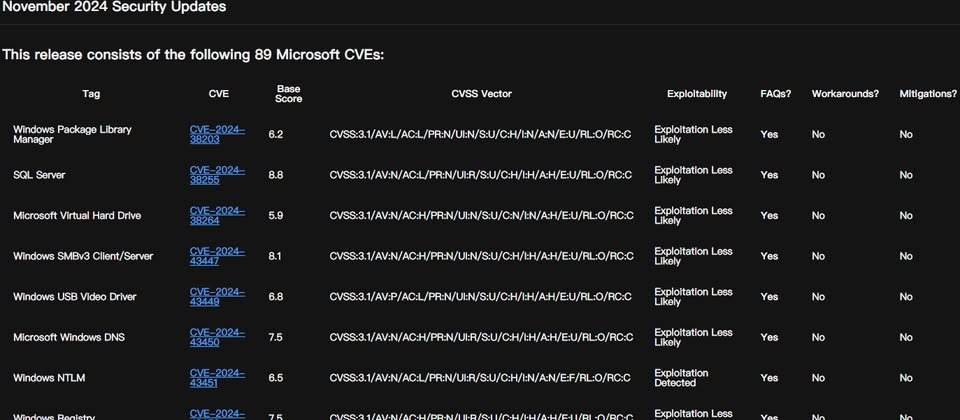Select the CVSS vector for Windows Package Library Manager
Viewport: 960px width, 420px height.
pos(480,134)
